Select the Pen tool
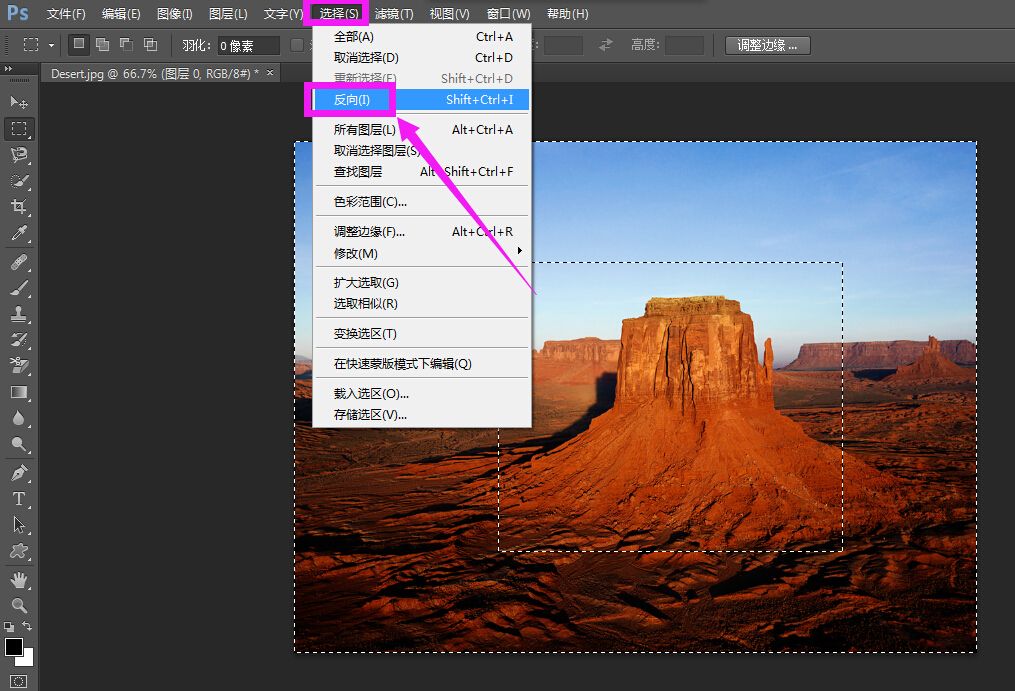Image resolution: width=1015 pixels, height=691 pixels. pyautogui.click(x=19, y=473)
